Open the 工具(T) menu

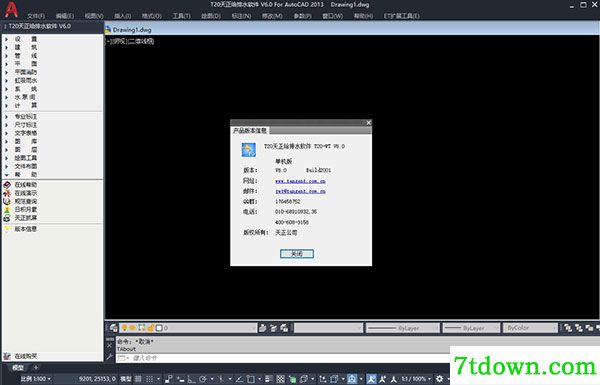click(181, 16)
